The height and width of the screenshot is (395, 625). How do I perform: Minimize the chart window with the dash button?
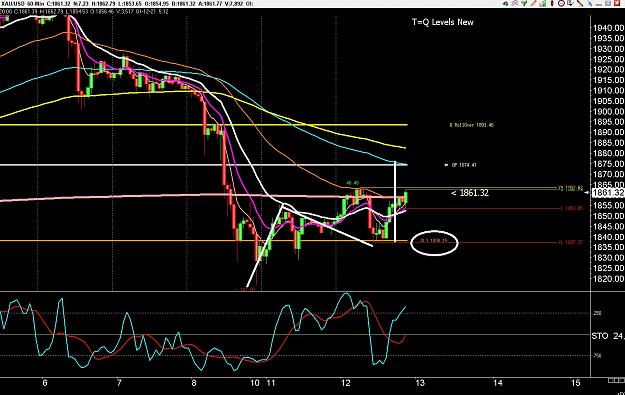(599, 5)
